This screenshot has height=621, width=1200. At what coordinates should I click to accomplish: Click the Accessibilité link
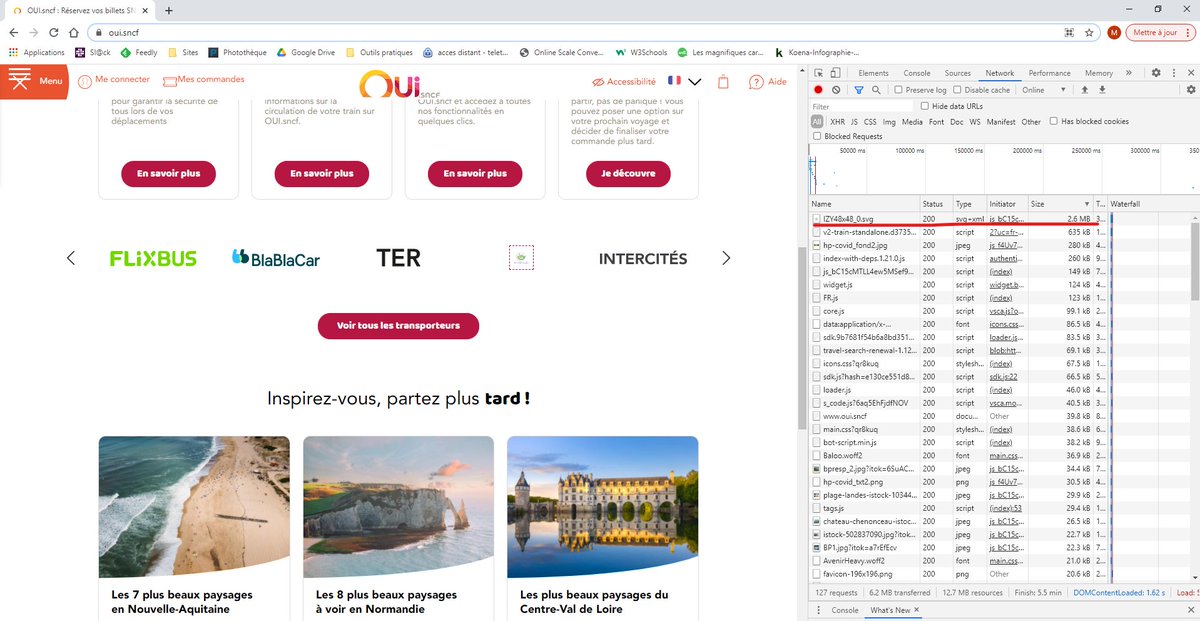[624, 82]
